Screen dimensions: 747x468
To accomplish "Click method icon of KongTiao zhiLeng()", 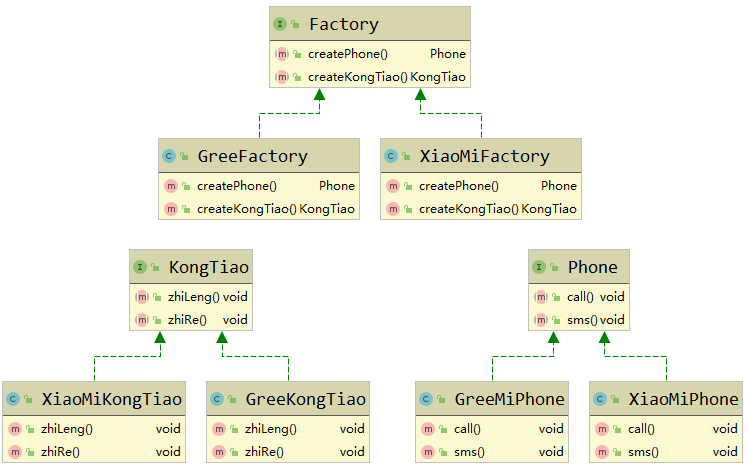I will coord(142,297).
